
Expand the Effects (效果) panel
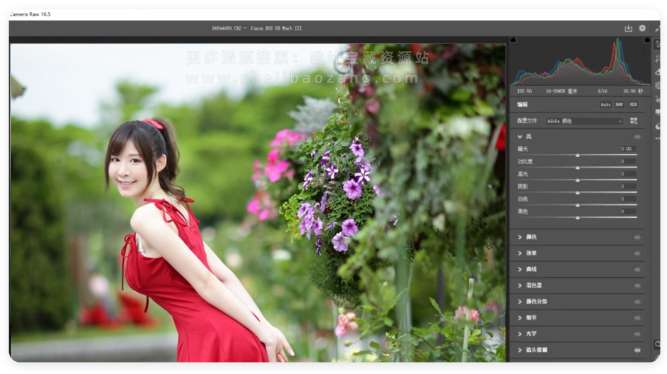(520, 253)
